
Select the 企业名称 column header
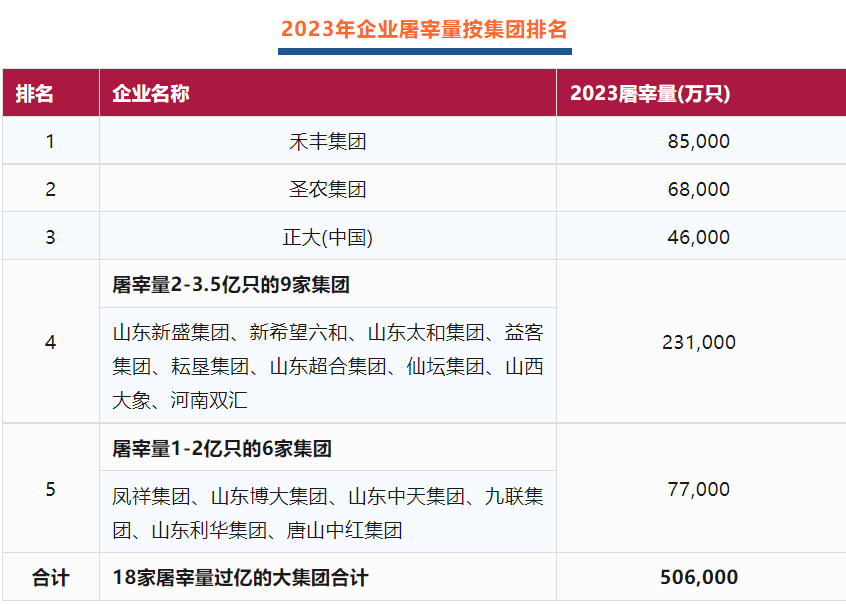coord(328,93)
